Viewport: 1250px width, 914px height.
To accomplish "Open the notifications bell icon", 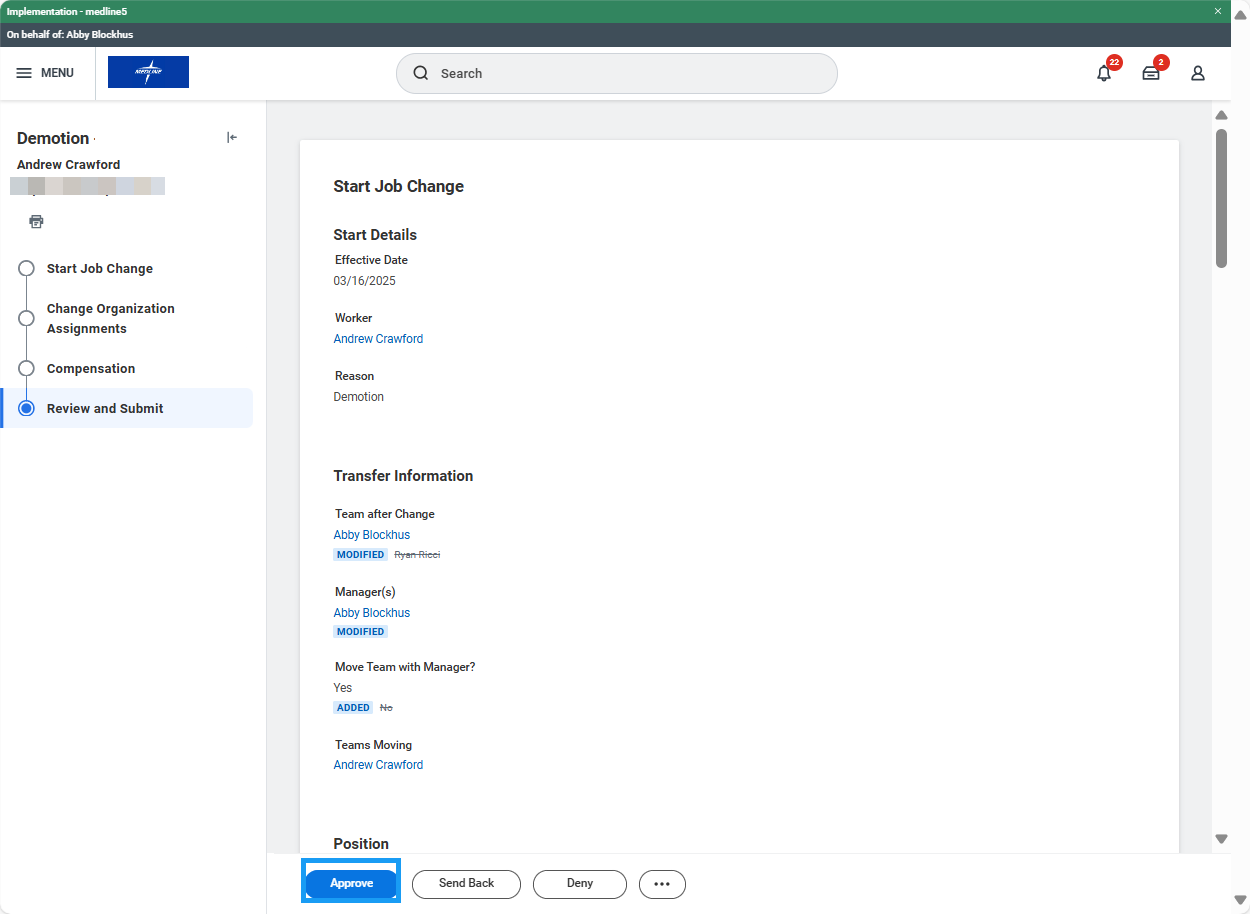I will tap(1104, 73).
